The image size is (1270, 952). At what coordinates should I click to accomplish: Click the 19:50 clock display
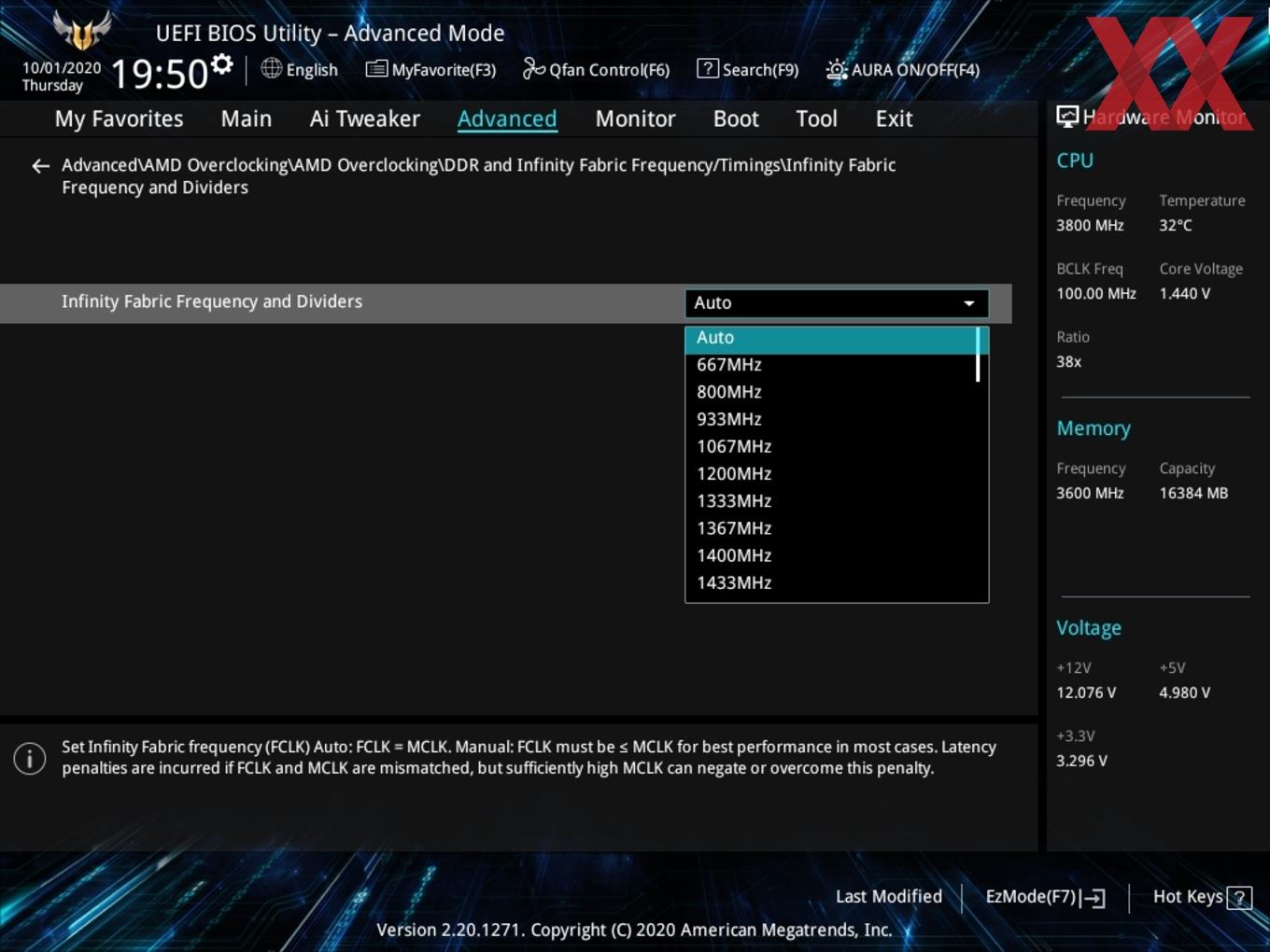click(160, 74)
